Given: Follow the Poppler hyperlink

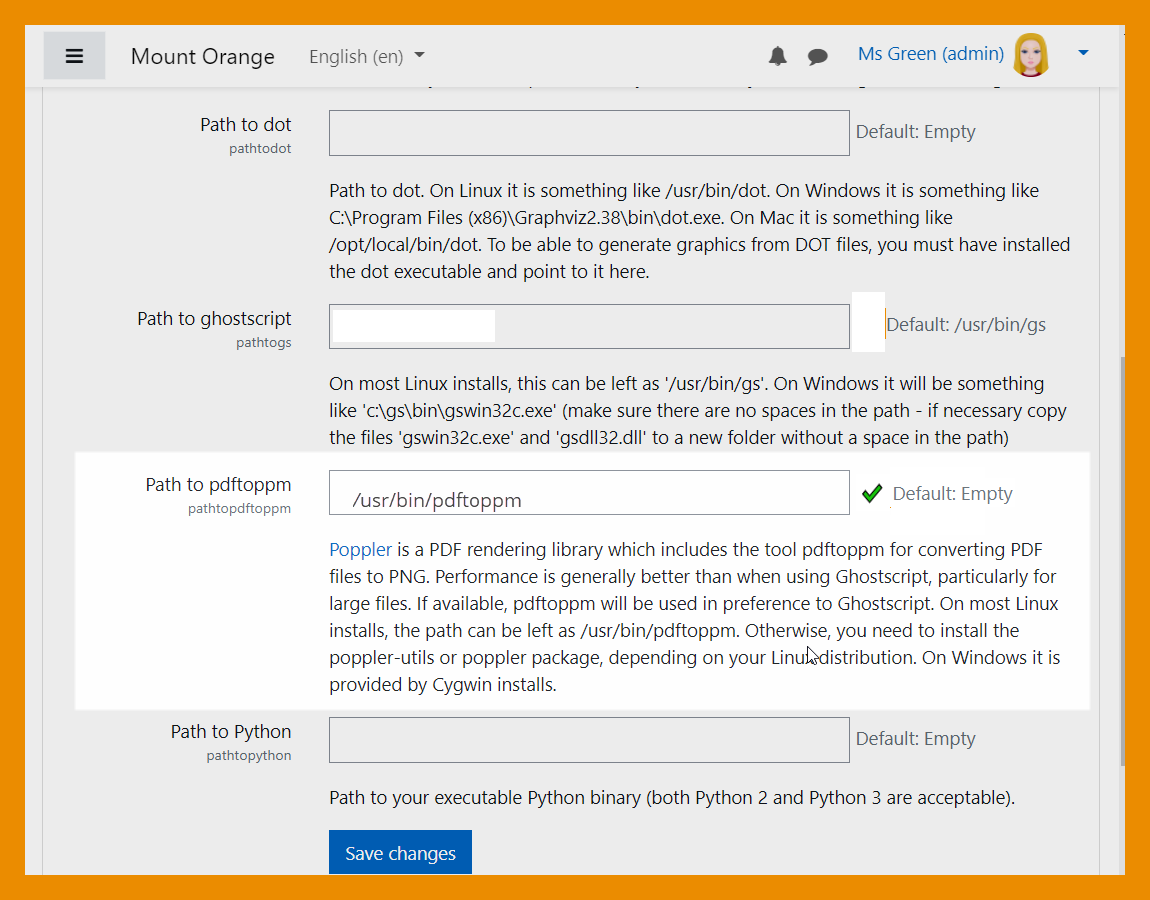Looking at the screenshot, I should click(x=360, y=549).
